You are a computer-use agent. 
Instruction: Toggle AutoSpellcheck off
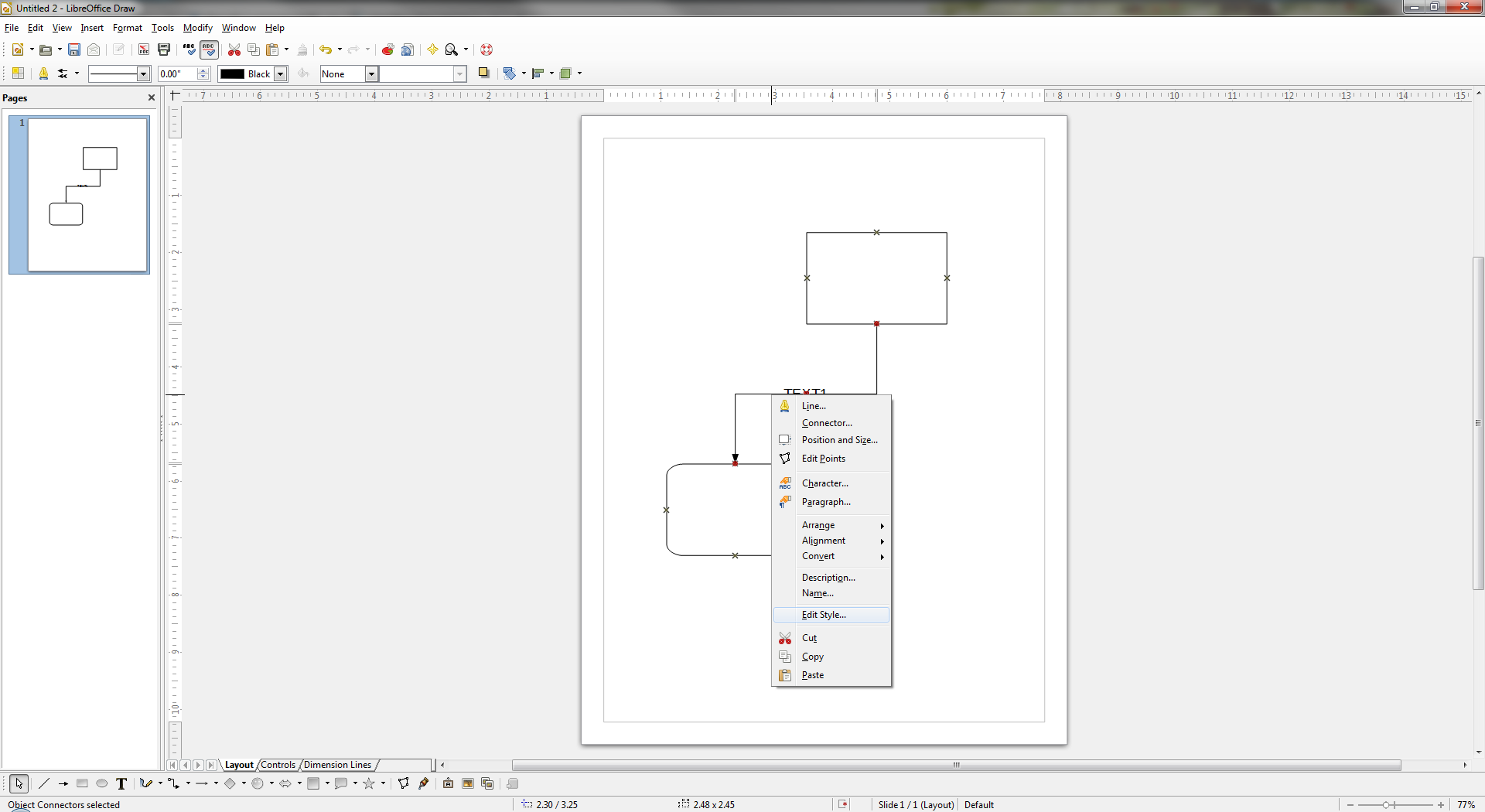point(209,49)
